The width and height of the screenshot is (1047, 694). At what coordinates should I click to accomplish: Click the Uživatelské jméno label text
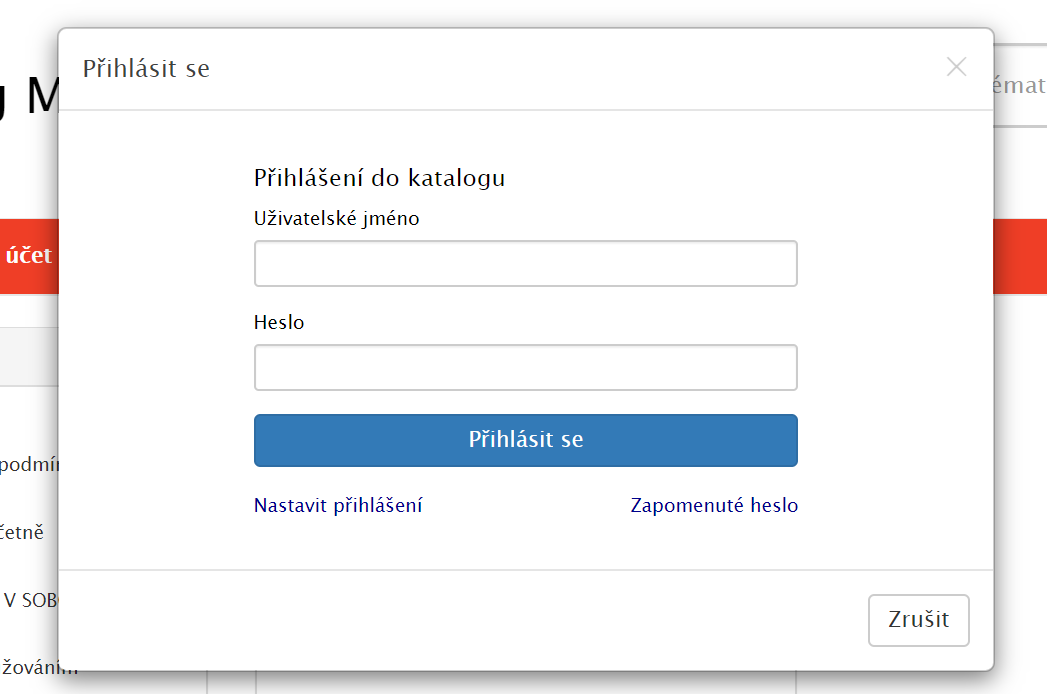coord(336,218)
